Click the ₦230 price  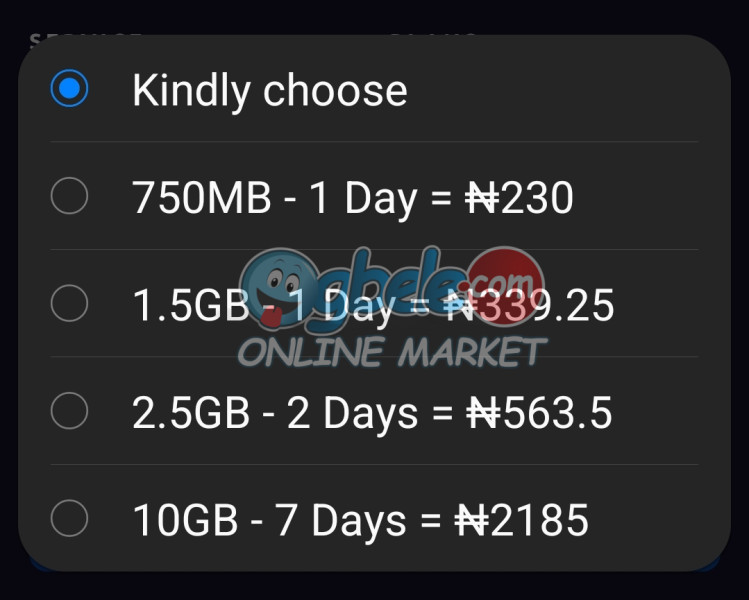click(x=519, y=198)
